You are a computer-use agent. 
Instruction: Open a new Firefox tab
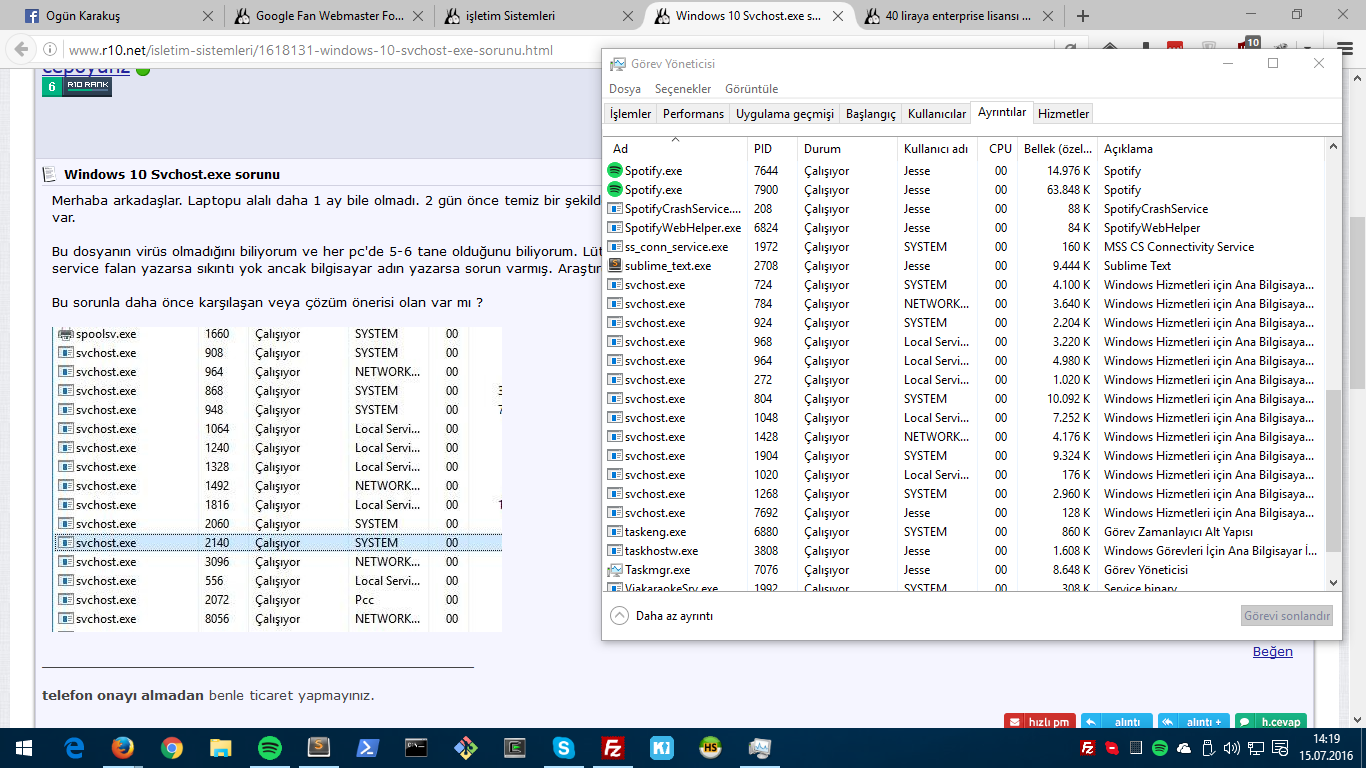coord(1083,16)
